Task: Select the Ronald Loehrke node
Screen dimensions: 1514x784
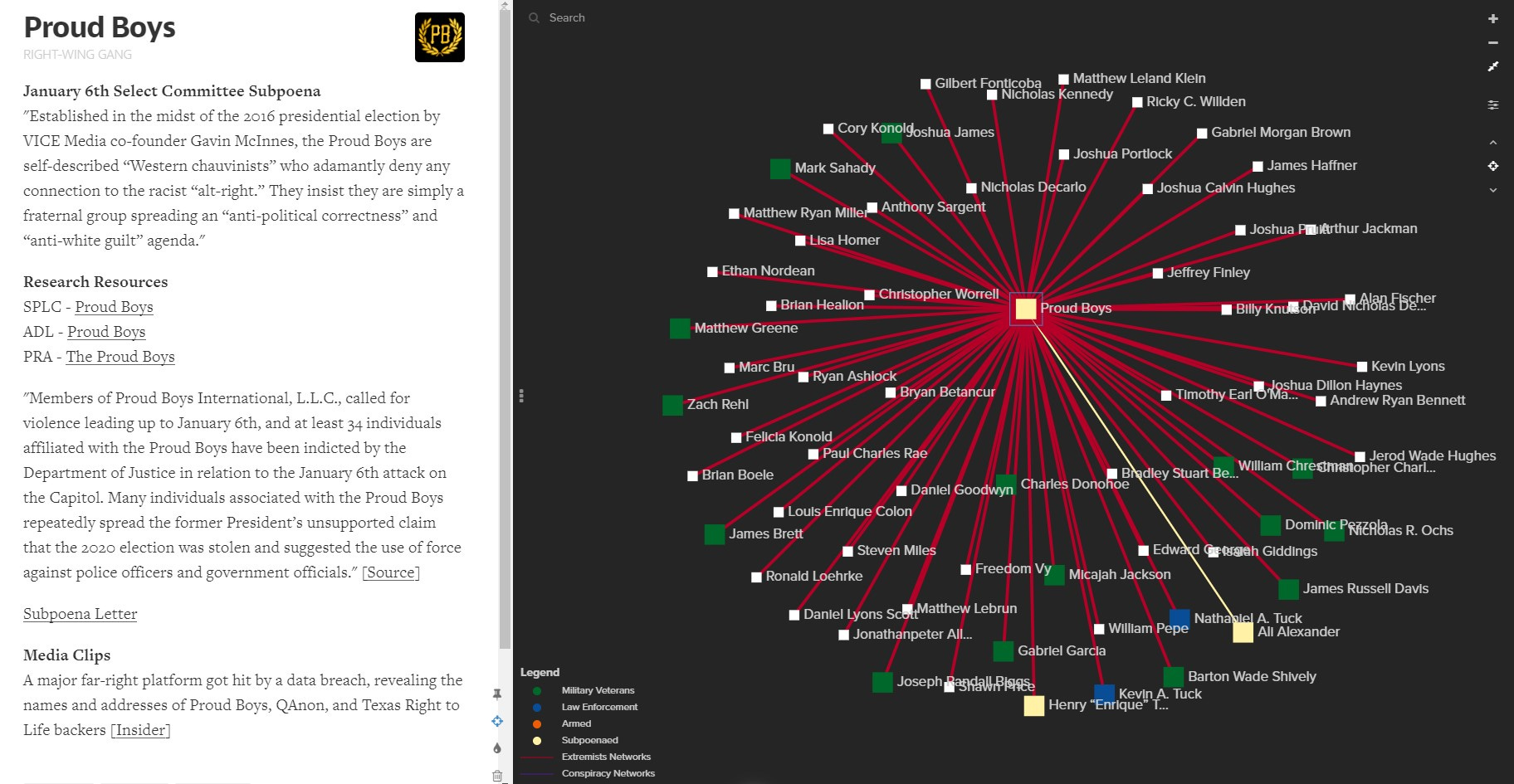Action: tap(756, 577)
